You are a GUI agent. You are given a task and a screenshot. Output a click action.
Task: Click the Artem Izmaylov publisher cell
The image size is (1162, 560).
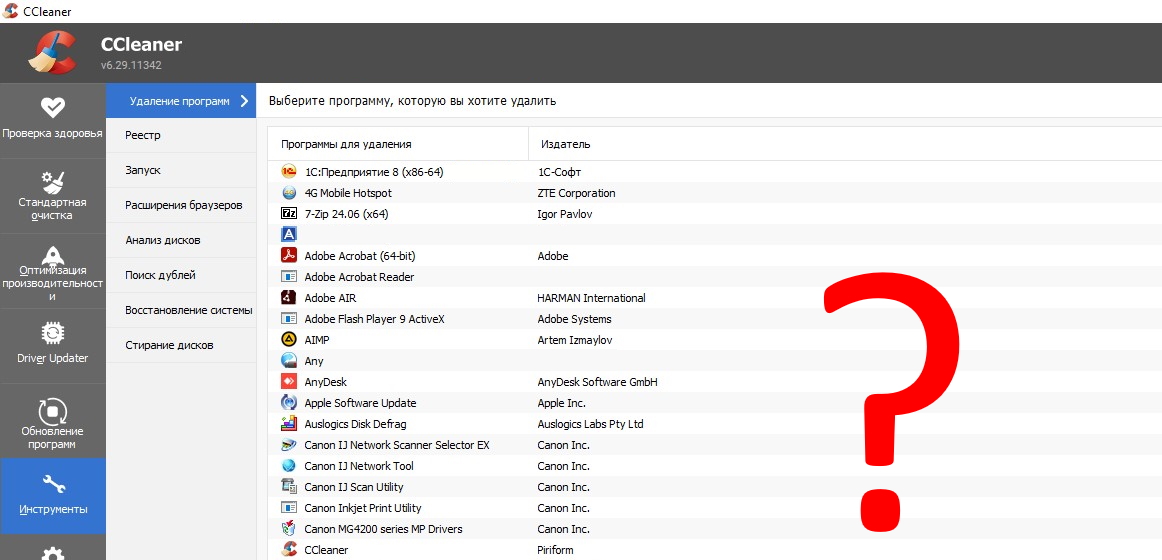tap(574, 340)
